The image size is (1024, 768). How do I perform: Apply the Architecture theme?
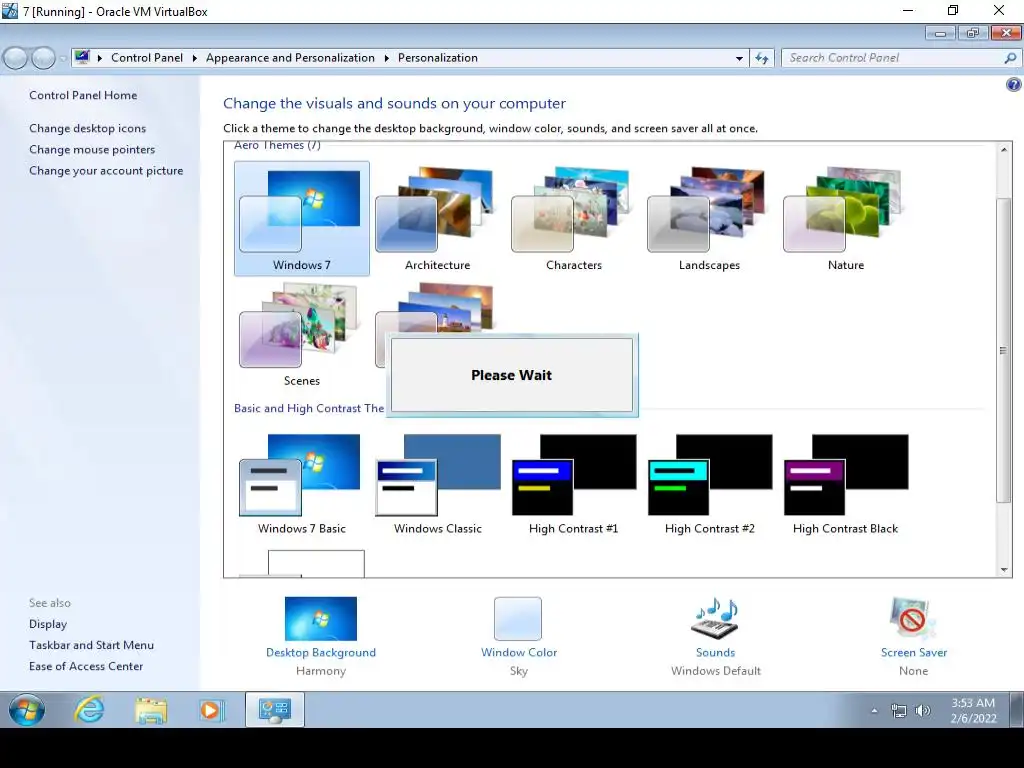[437, 219]
